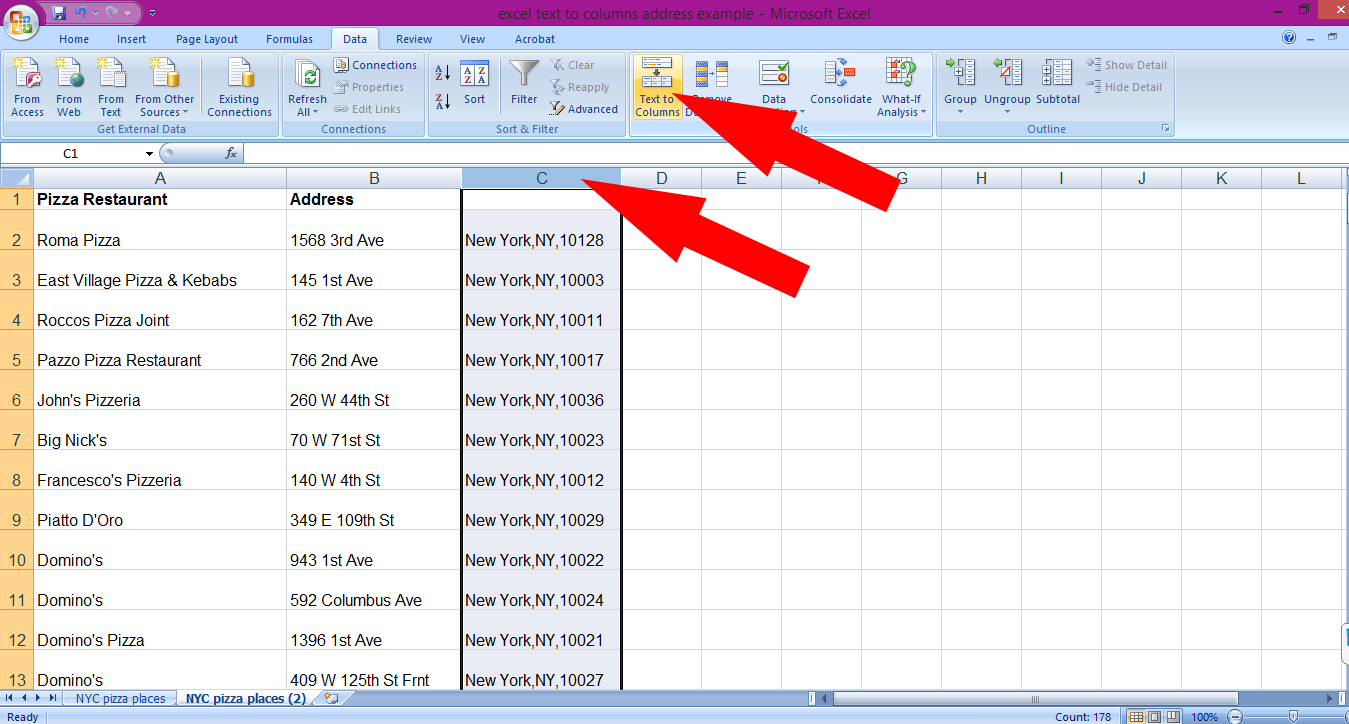1349x724 pixels.
Task: Select the Address header cell
Action: pos(374,199)
